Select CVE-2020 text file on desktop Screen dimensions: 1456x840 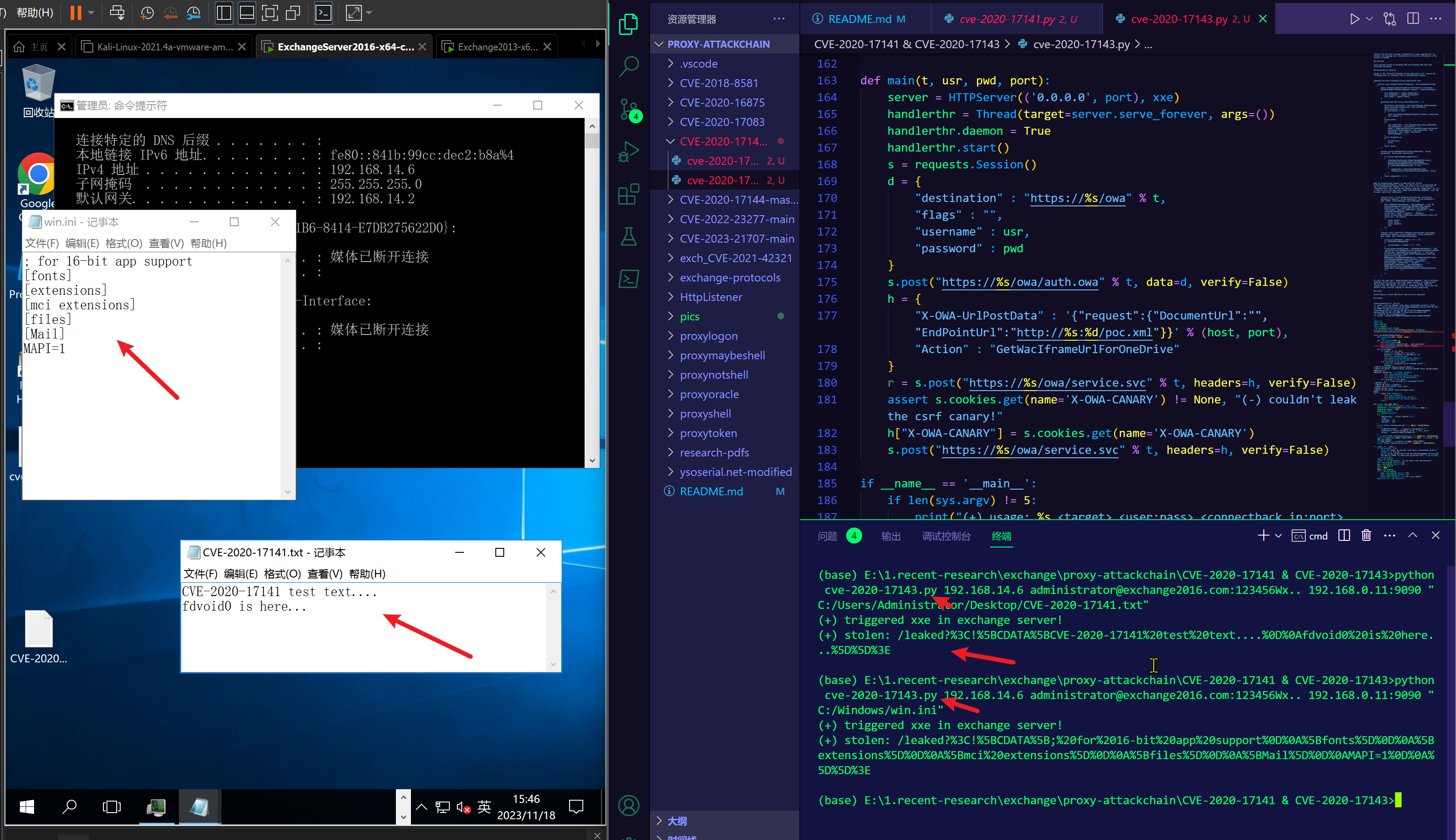[x=38, y=637]
